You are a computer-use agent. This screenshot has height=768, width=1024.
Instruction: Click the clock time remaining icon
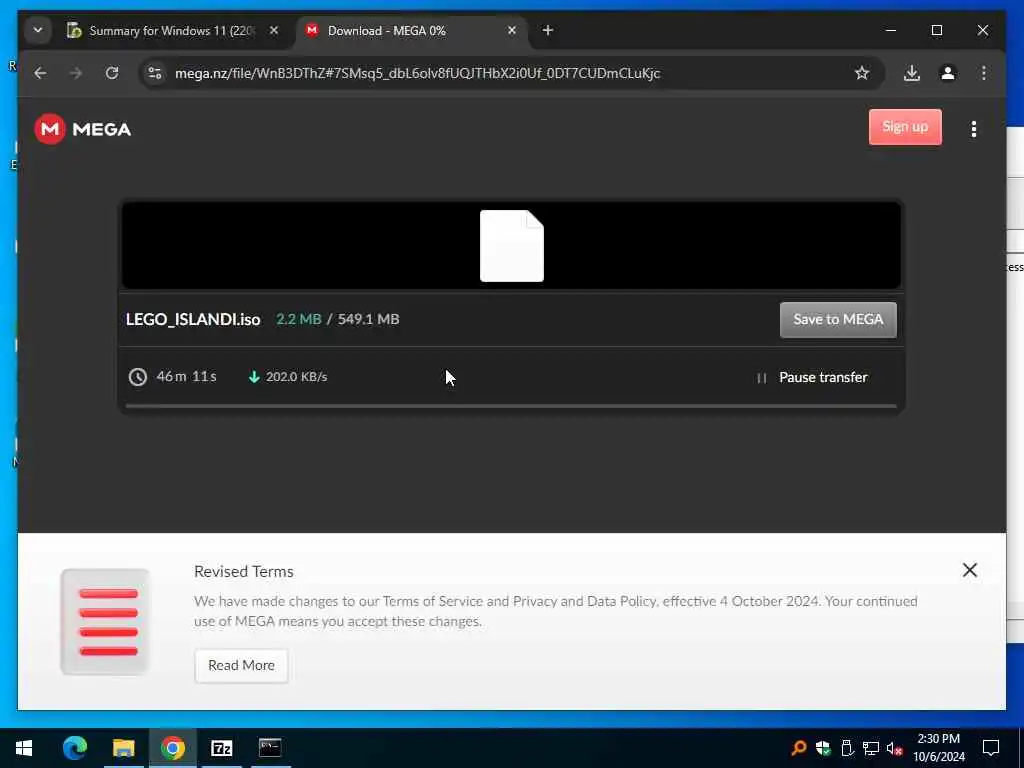coord(138,377)
